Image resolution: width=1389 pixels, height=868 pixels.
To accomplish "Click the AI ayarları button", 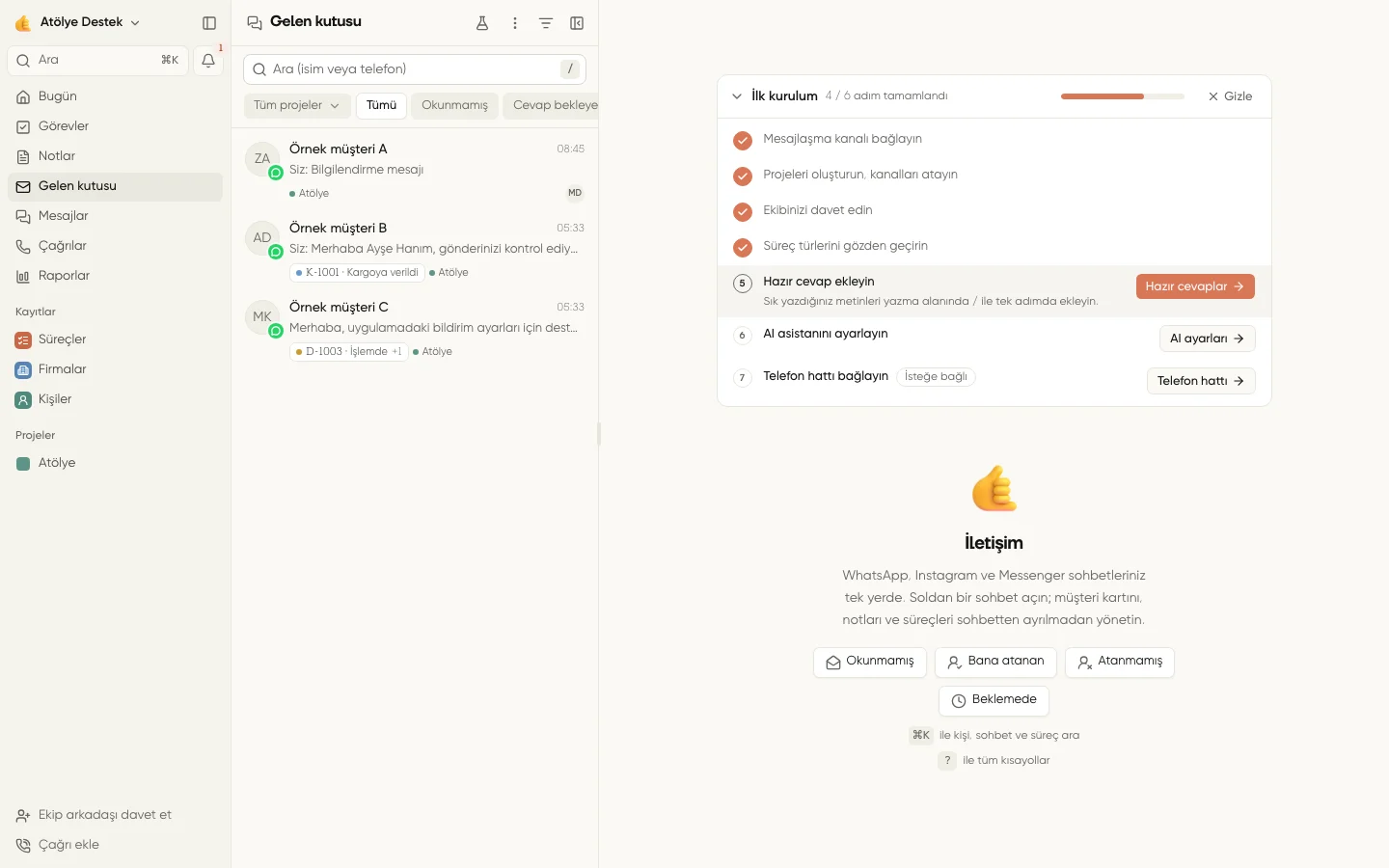I will click(1207, 339).
